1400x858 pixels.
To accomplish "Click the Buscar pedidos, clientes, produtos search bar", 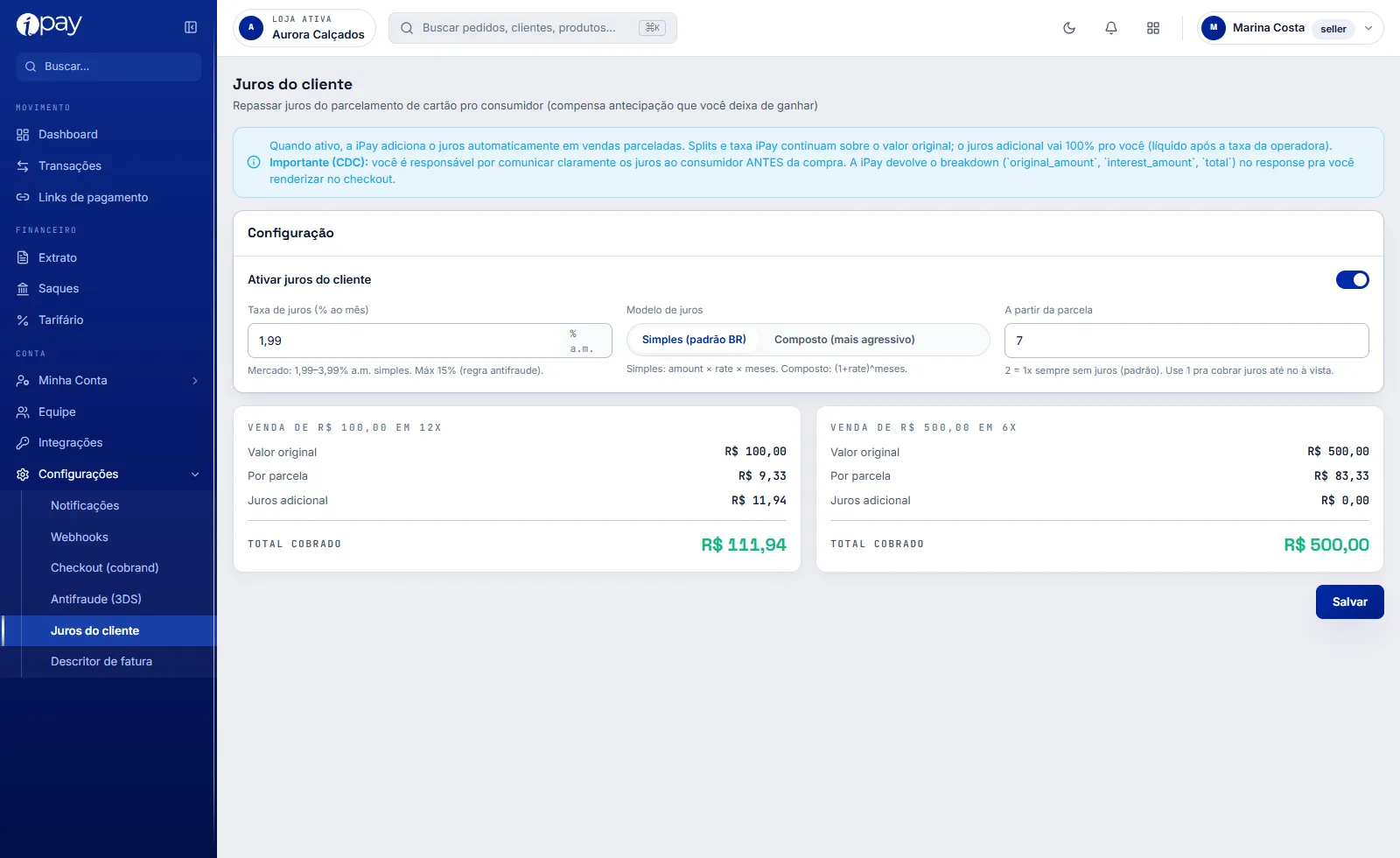I will (x=533, y=28).
